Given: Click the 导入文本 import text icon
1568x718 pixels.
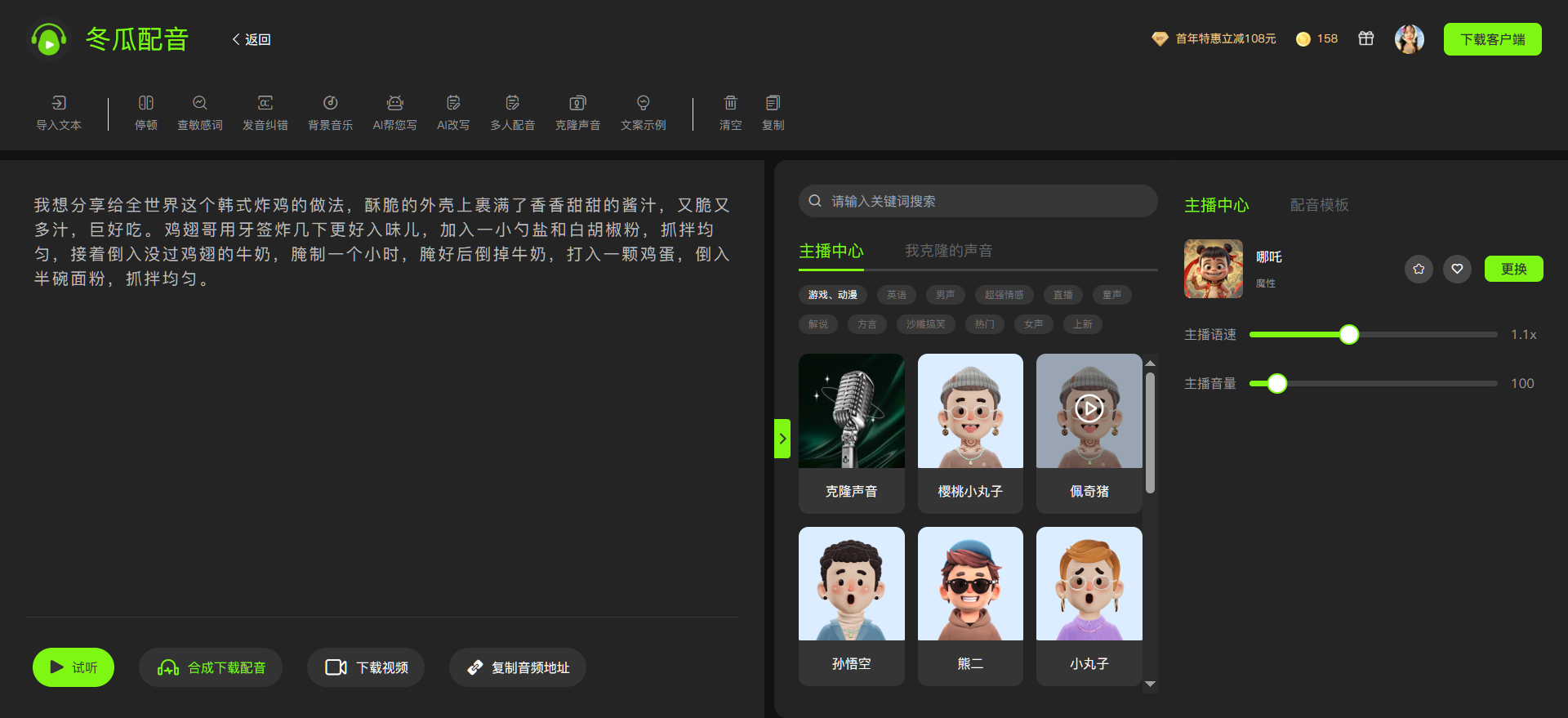Looking at the screenshot, I should pyautogui.click(x=59, y=103).
